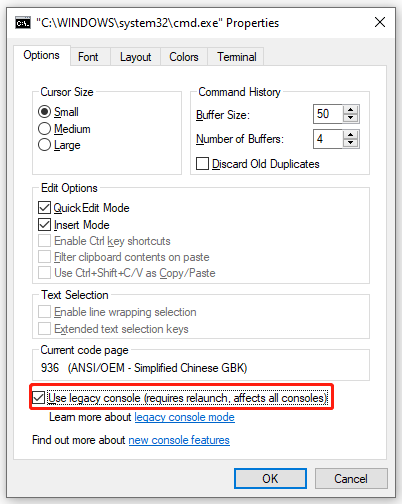402x504 pixels.
Task: Decrease Buffer Size with down arrow
Action: click(350, 118)
